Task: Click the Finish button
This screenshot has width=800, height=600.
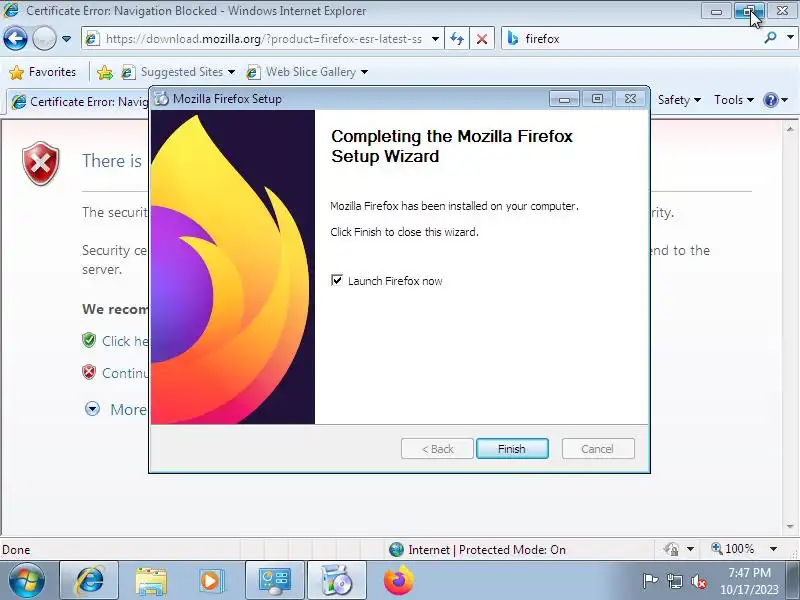Action: (x=512, y=448)
